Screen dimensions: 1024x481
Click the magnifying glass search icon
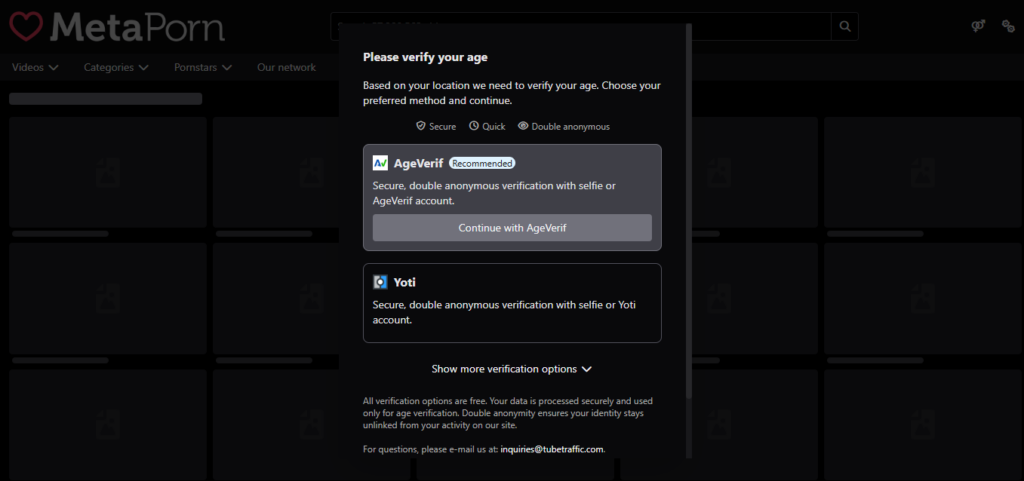pos(845,27)
